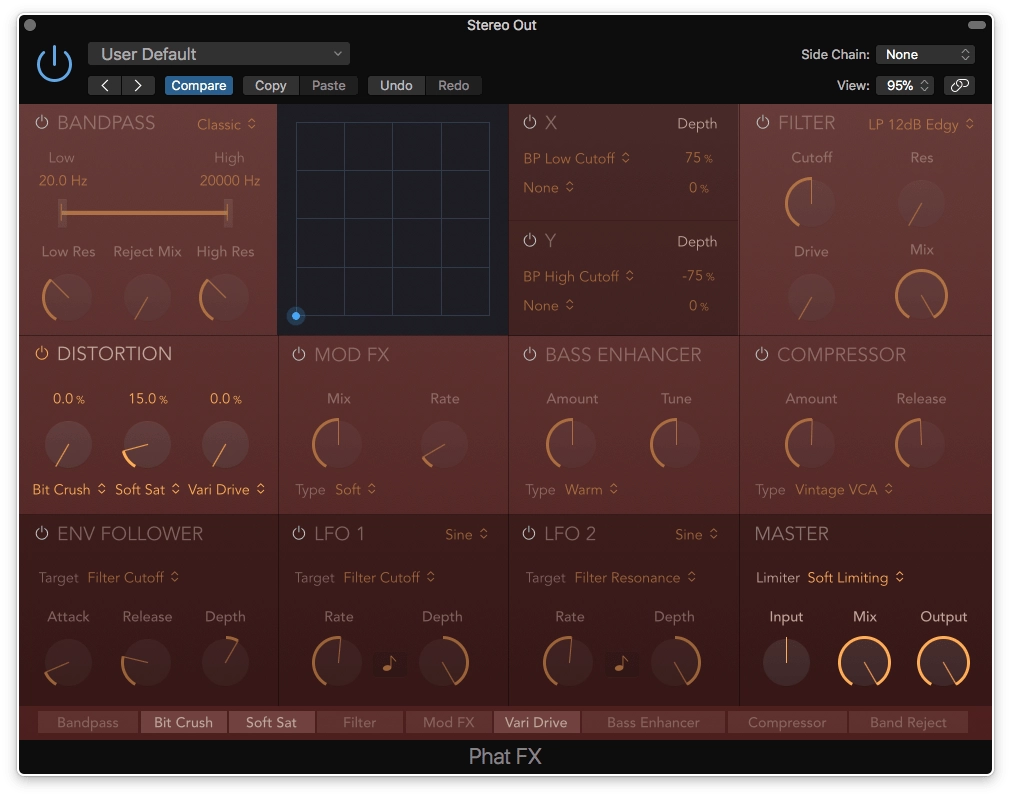Click the Master Input knob
The image size is (1011, 797).
point(786,662)
